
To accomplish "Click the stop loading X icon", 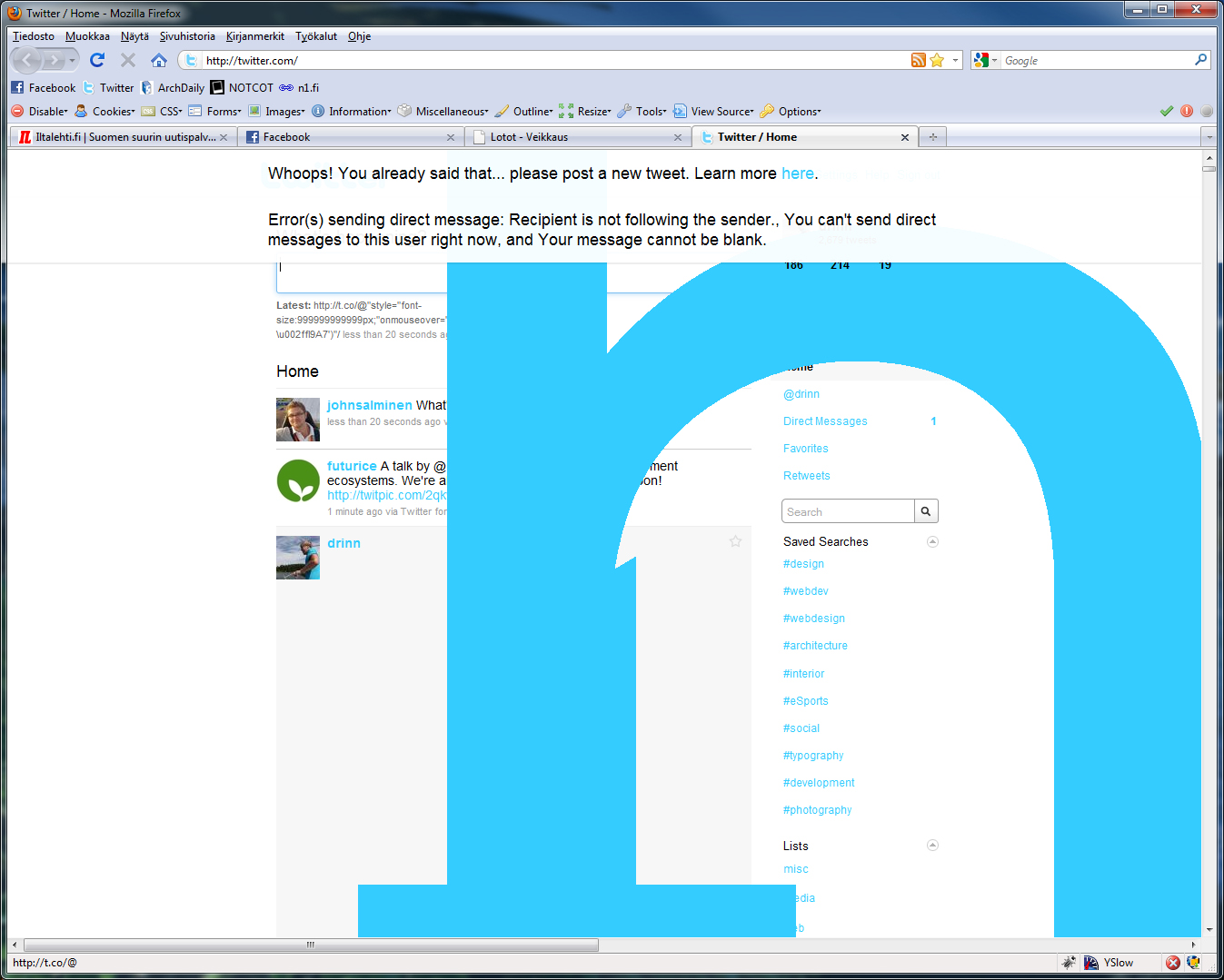I will 128,60.
